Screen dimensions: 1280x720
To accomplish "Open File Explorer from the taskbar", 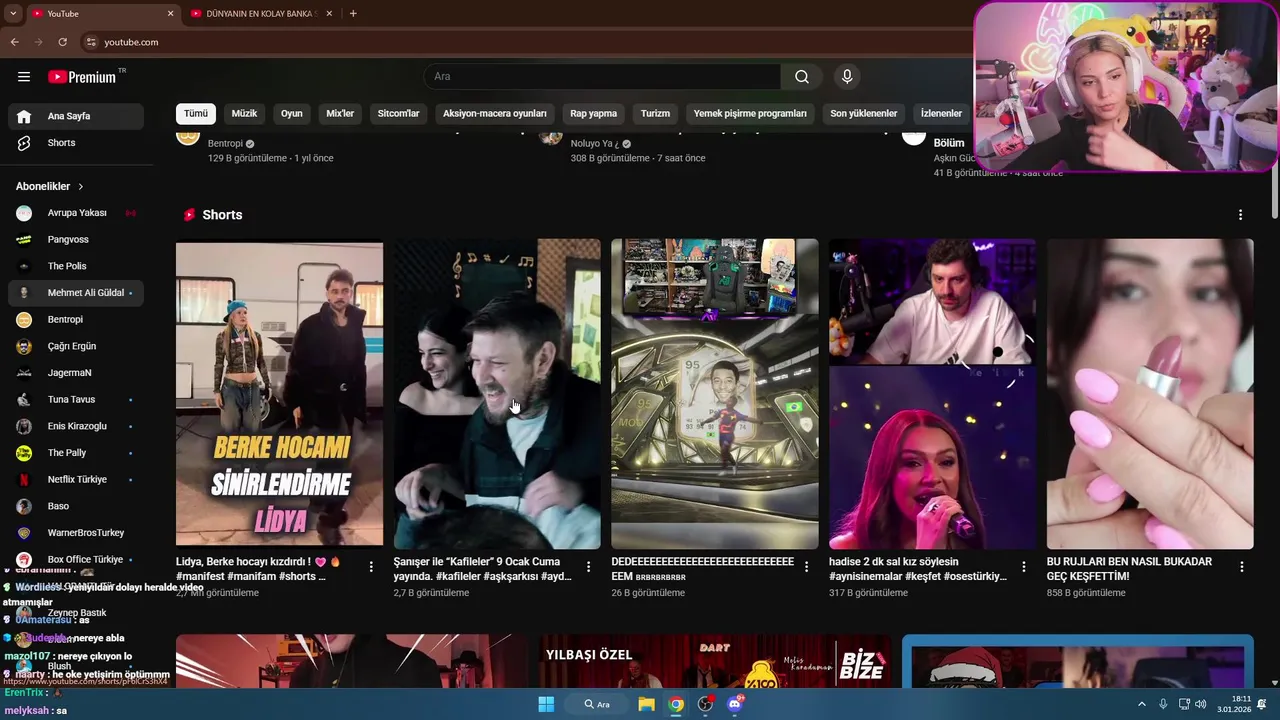I will 646,704.
